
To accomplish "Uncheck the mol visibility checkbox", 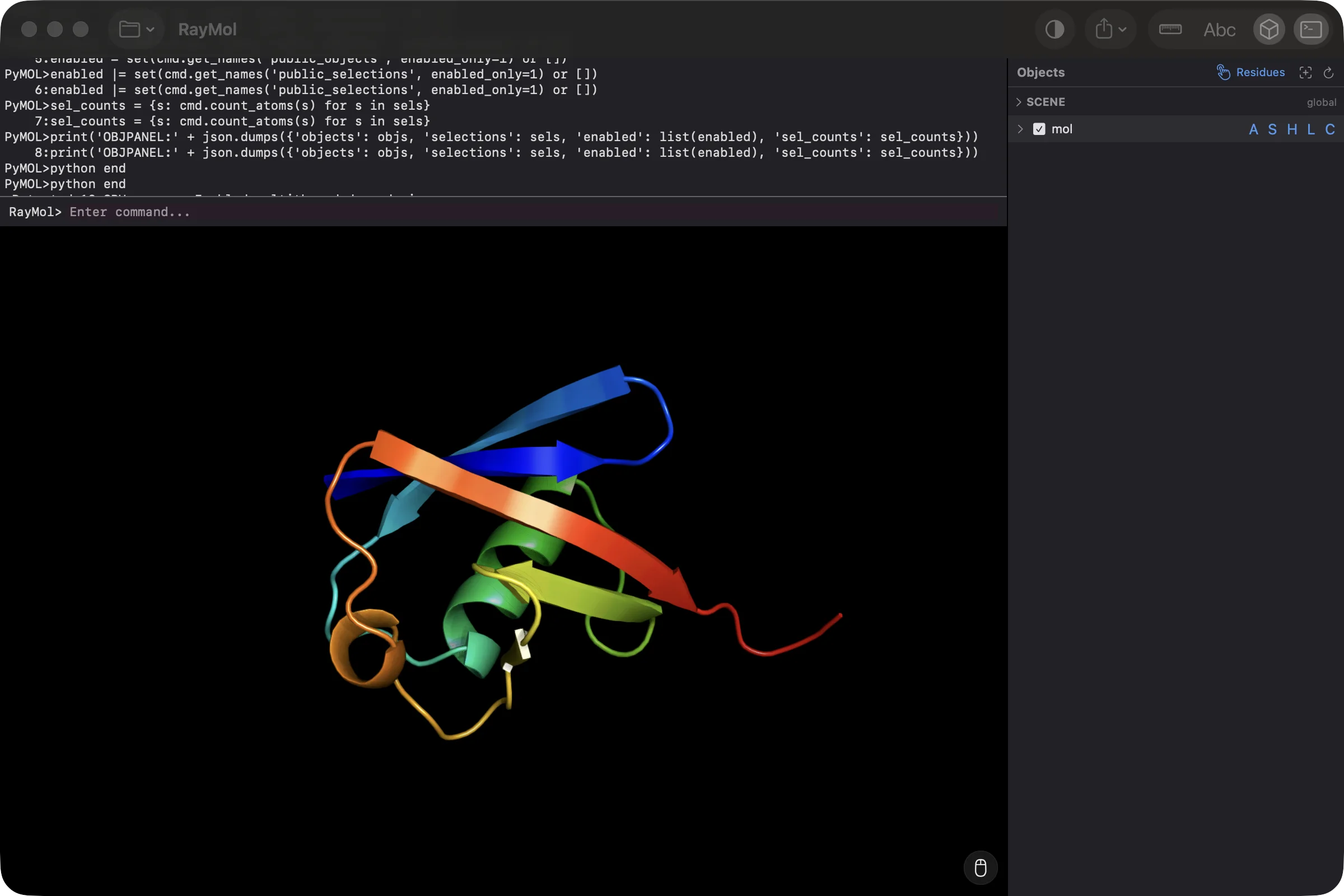I will click(1039, 129).
